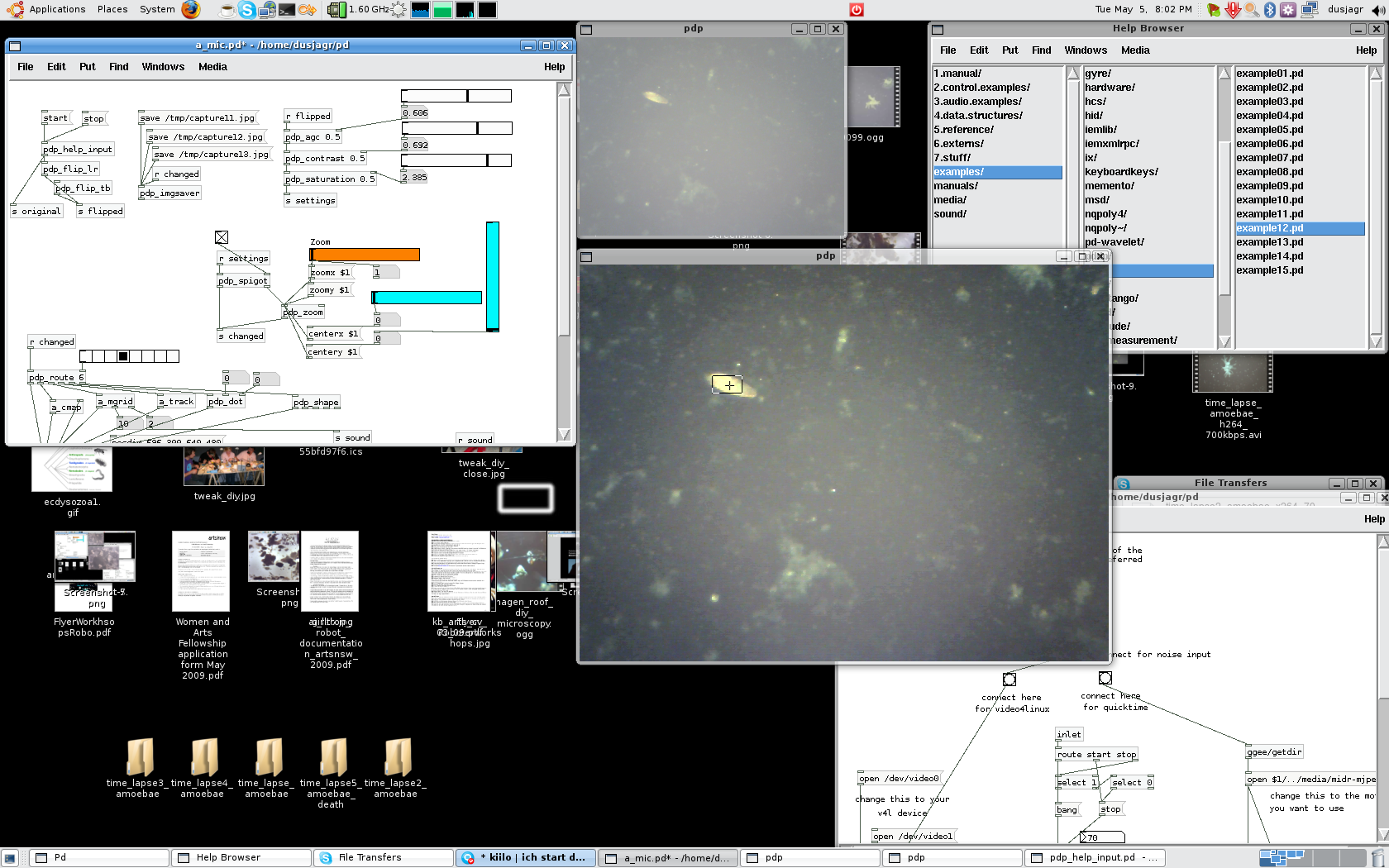Image resolution: width=1389 pixels, height=868 pixels.
Task: Click the slider above 0.606 value
Action: click(x=456, y=96)
